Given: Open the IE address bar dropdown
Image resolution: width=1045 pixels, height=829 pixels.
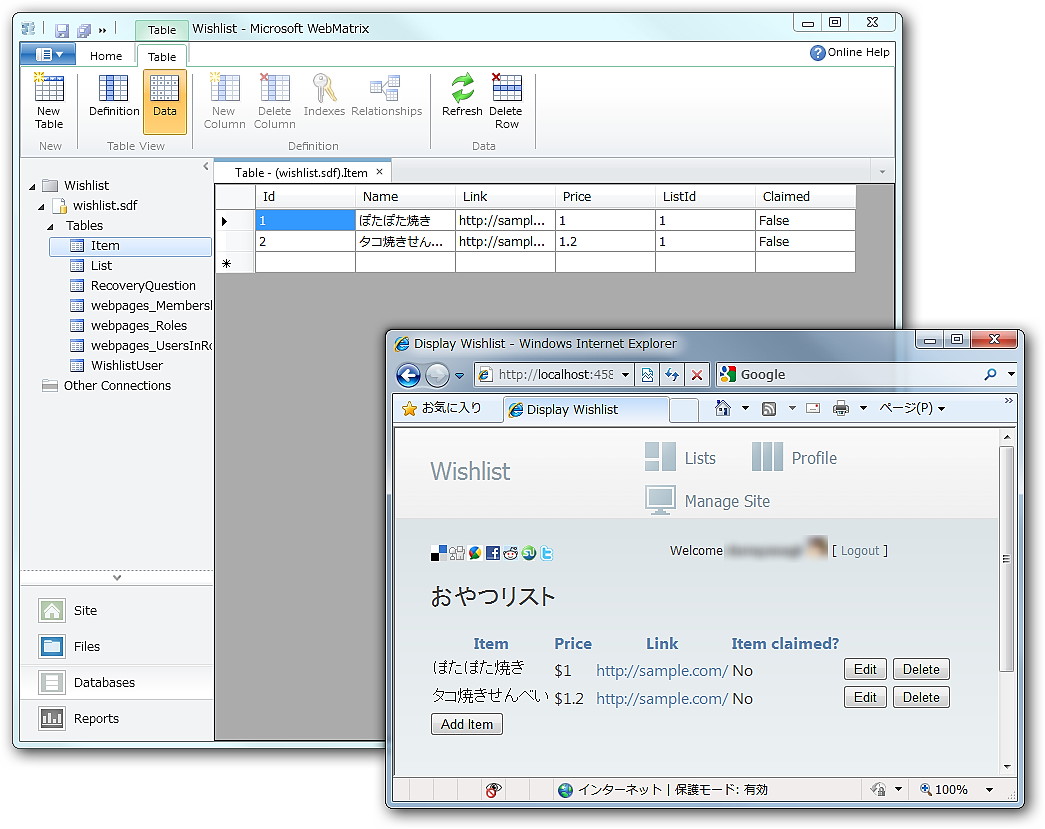Looking at the screenshot, I should point(625,375).
